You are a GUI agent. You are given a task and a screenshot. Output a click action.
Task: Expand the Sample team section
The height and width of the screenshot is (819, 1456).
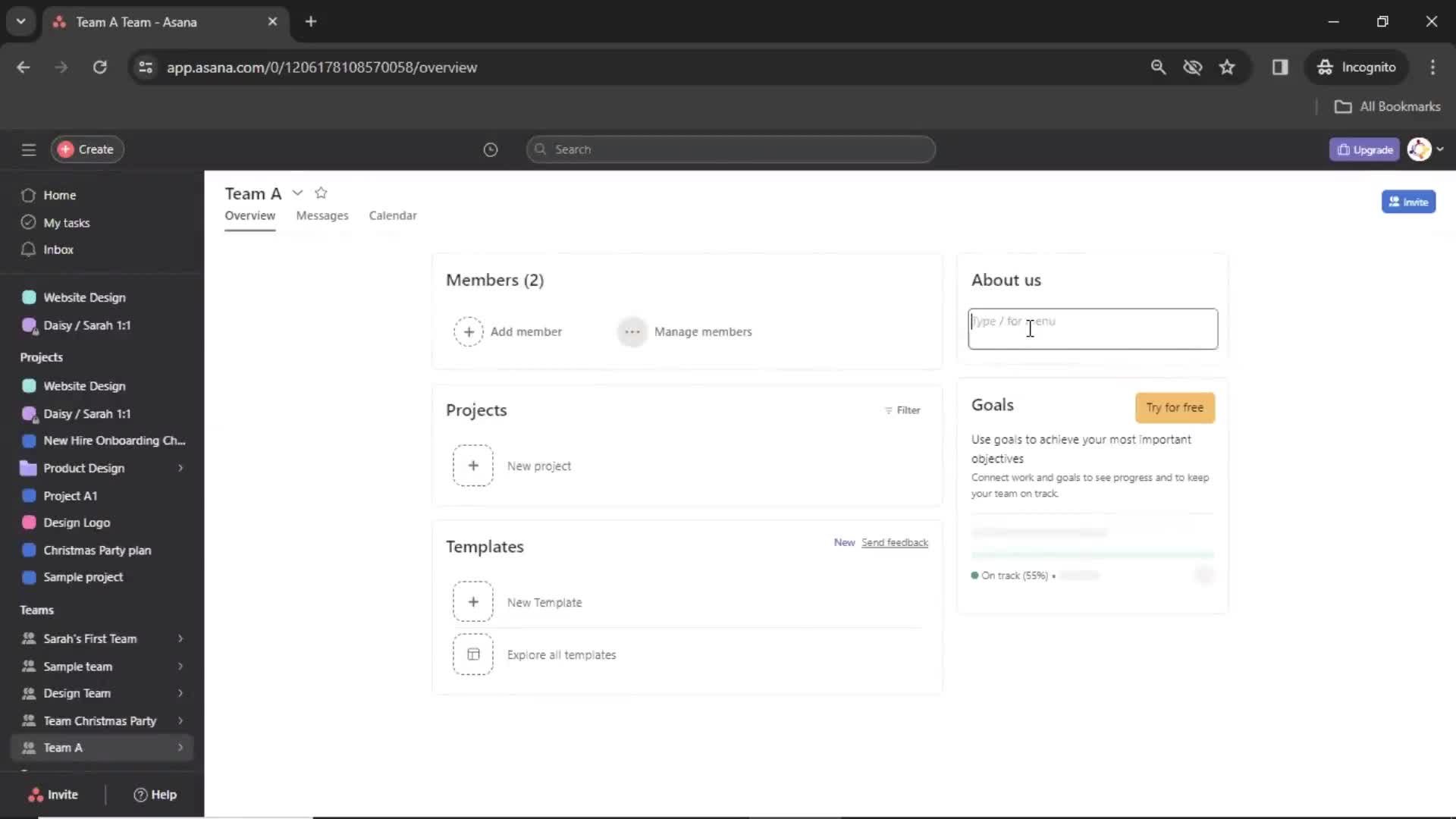click(x=180, y=665)
